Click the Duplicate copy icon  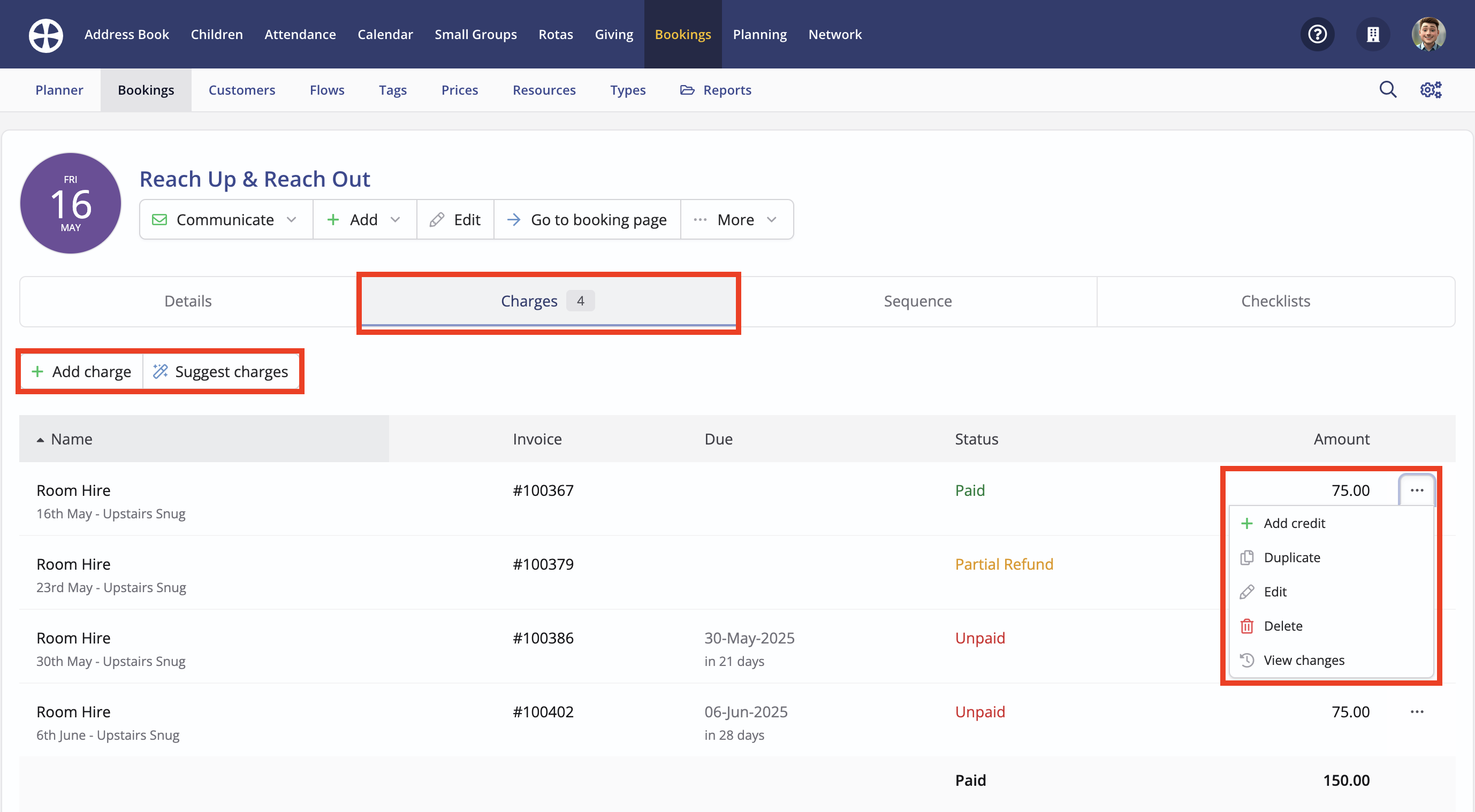coord(1246,558)
